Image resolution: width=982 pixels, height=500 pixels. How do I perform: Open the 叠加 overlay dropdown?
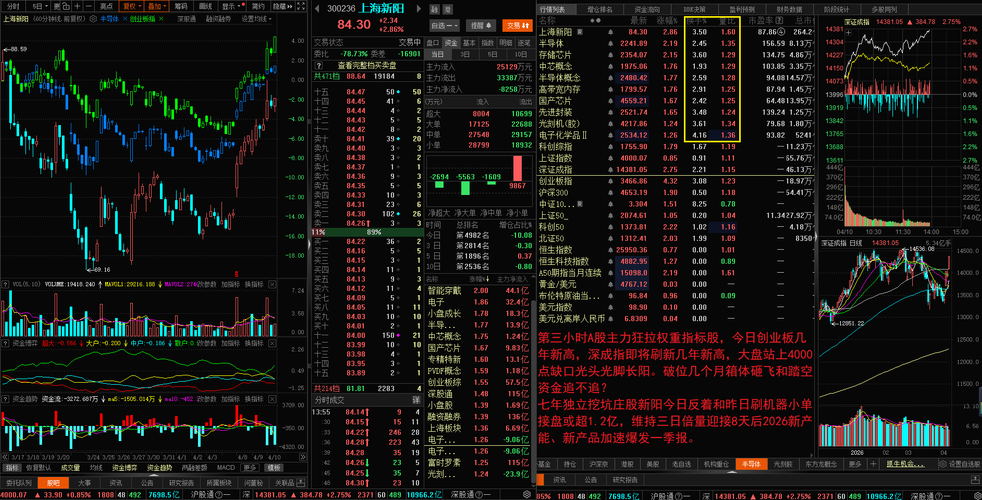click(x=157, y=6)
